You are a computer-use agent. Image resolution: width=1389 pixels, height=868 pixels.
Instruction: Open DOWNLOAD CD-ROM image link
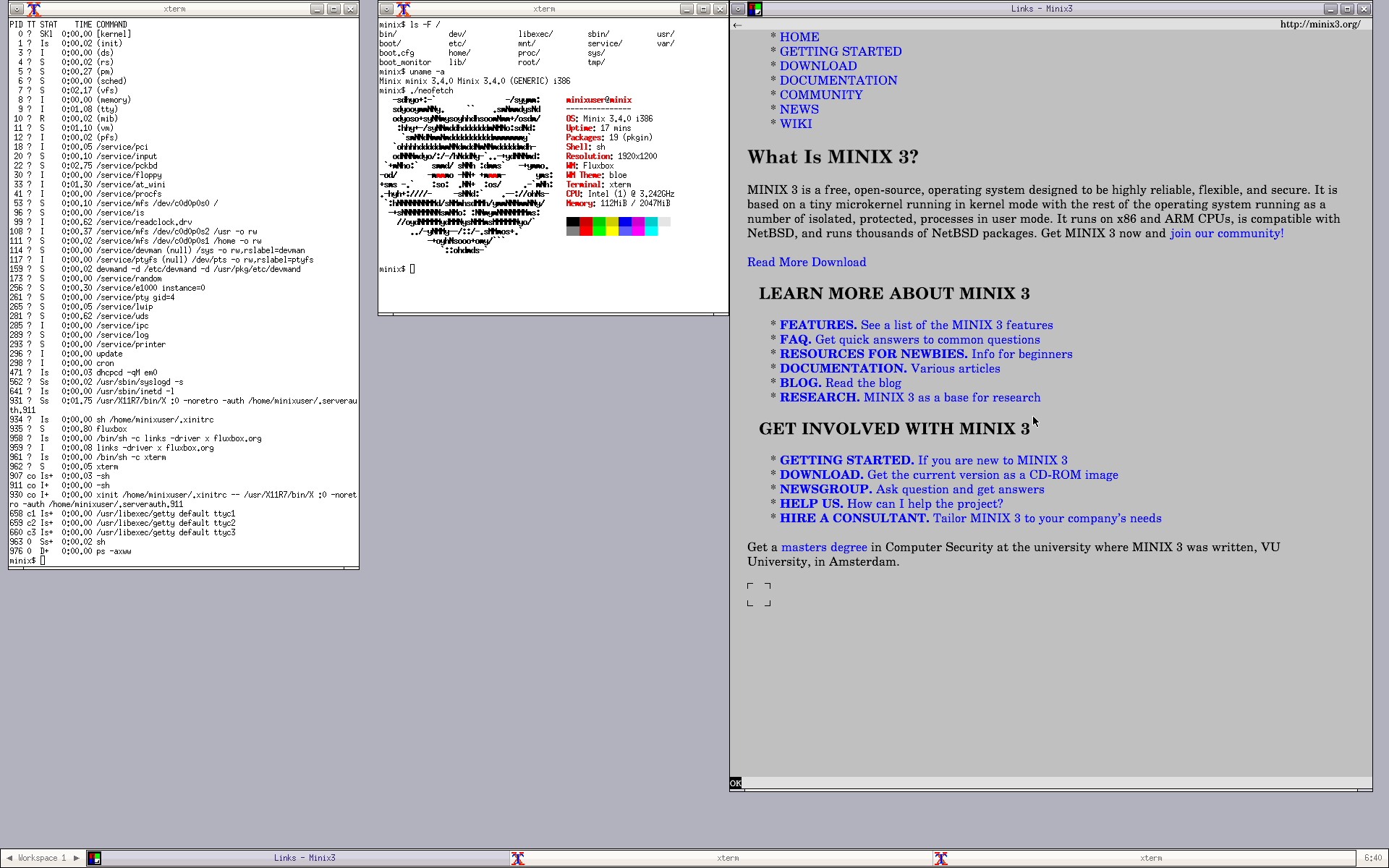point(949,475)
